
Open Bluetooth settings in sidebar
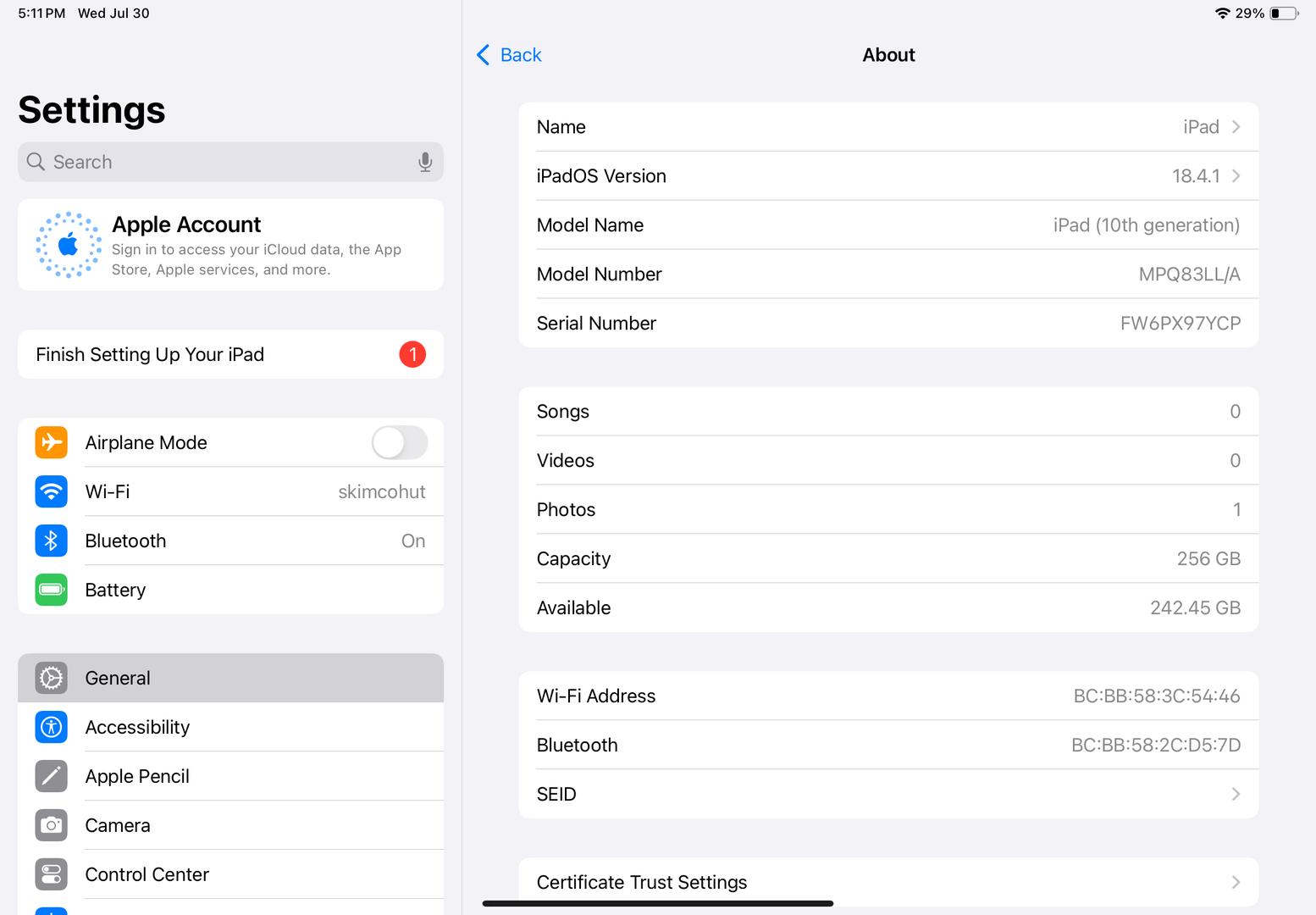coord(230,541)
